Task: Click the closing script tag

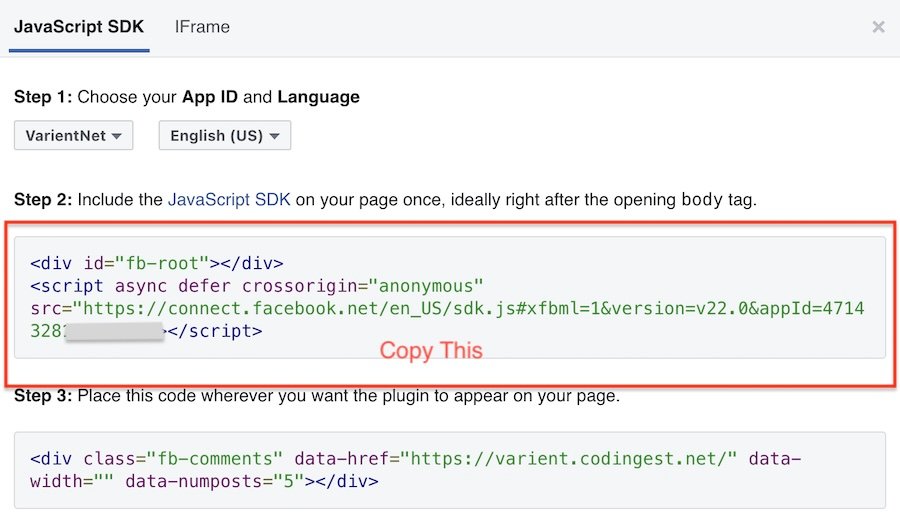Action: pos(215,331)
